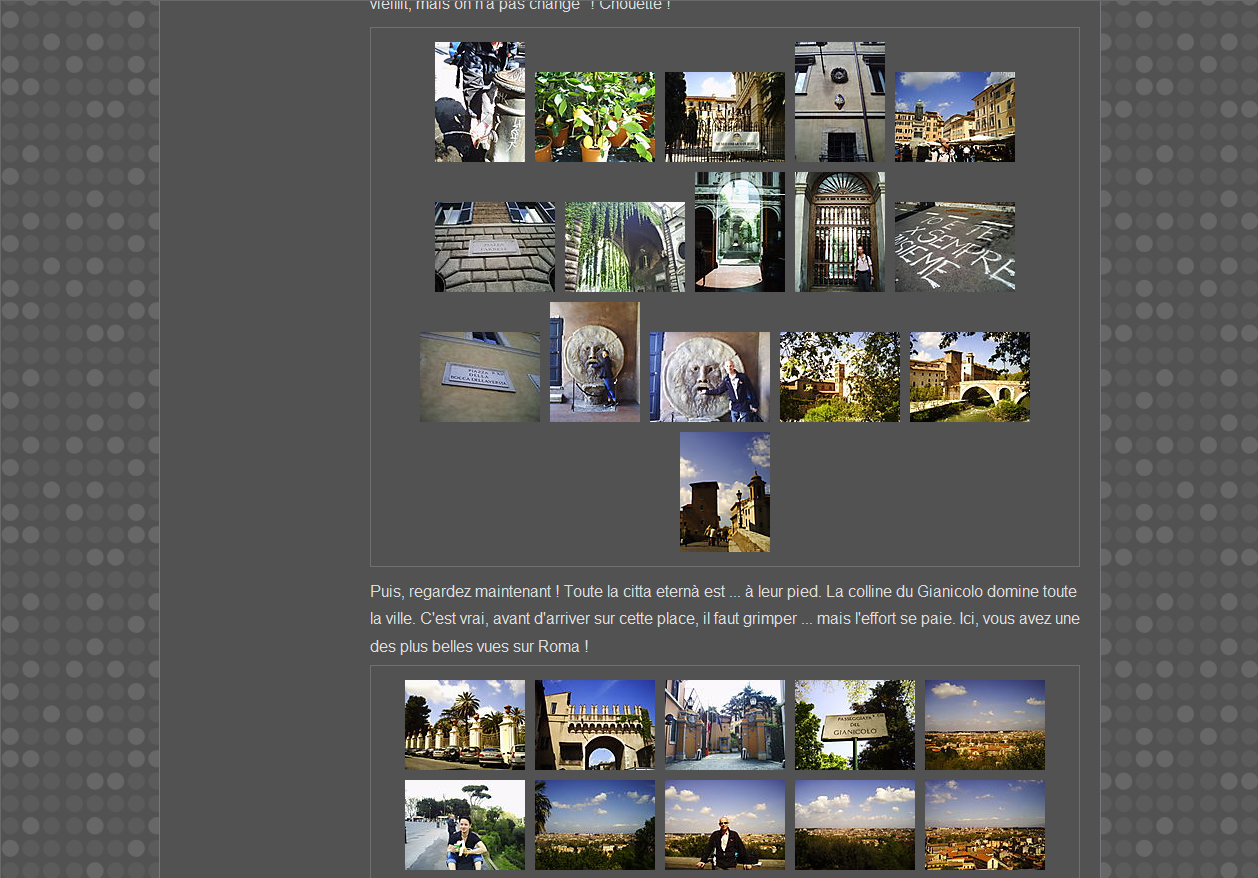Open the red rooftops panorama photo
The width and height of the screenshot is (1258, 878).
click(984, 825)
